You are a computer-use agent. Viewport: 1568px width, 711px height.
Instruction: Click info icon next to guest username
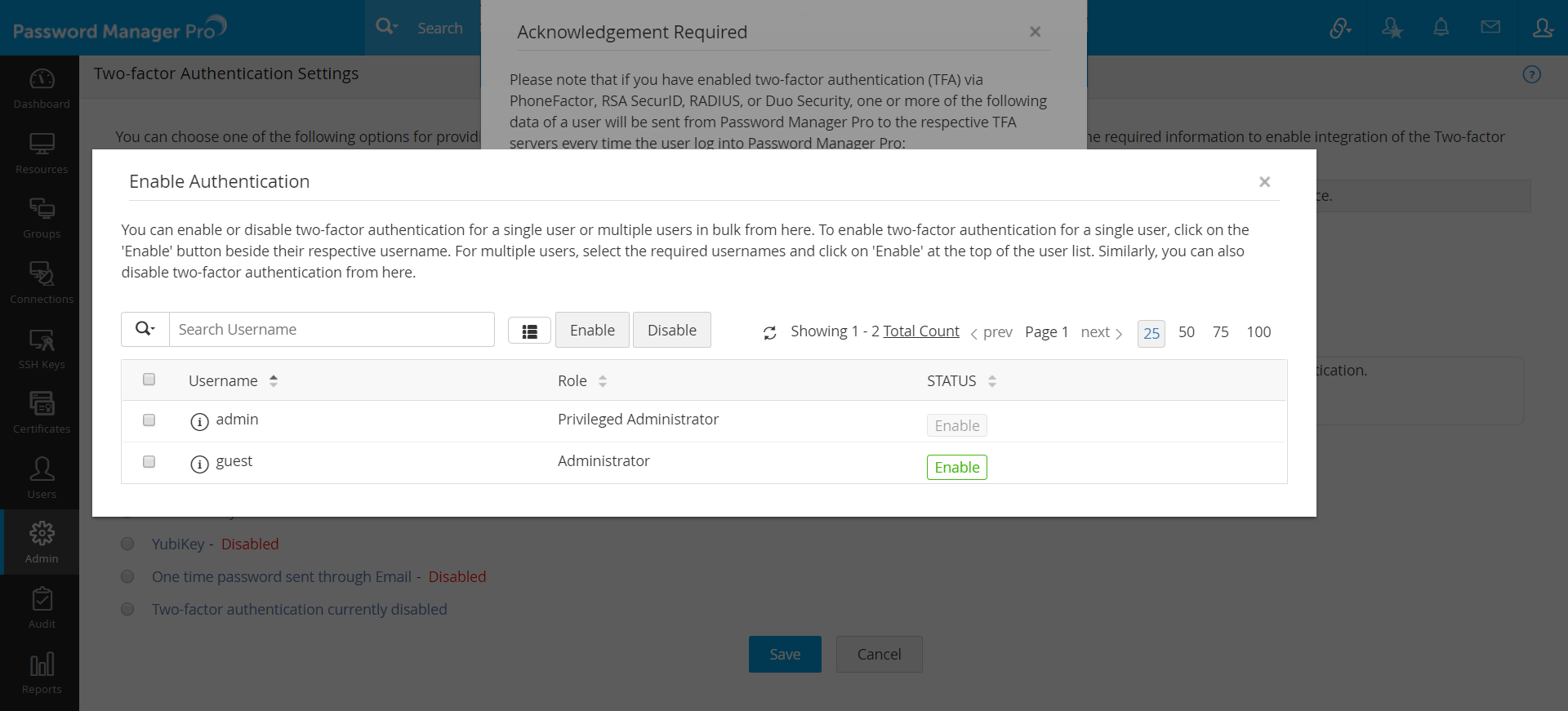pyautogui.click(x=199, y=464)
